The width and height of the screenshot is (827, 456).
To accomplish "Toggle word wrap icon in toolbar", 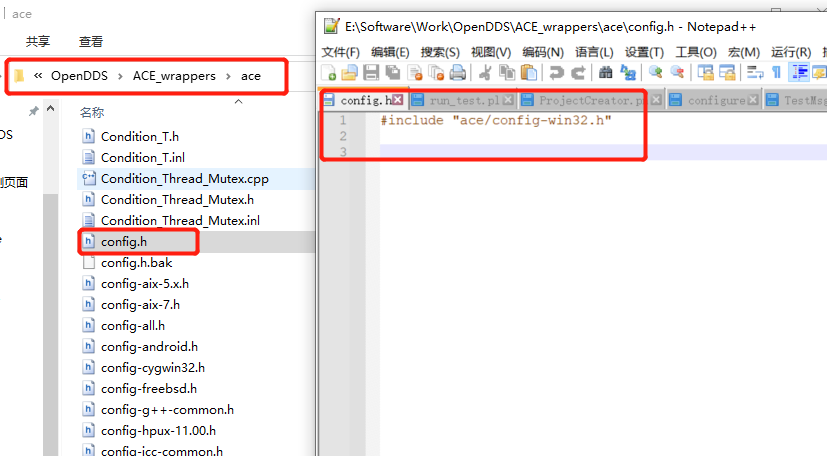I will point(755,73).
